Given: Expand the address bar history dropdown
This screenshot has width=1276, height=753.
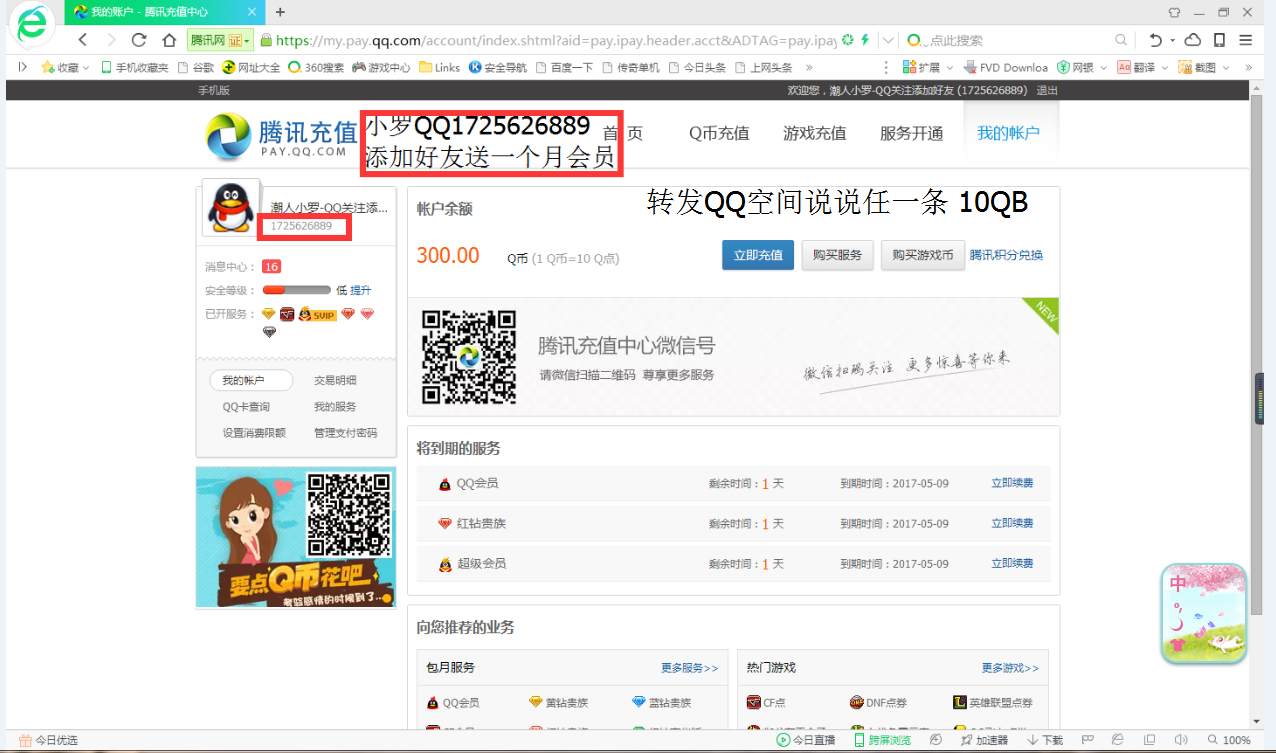Looking at the screenshot, I should tap(888, 40).
